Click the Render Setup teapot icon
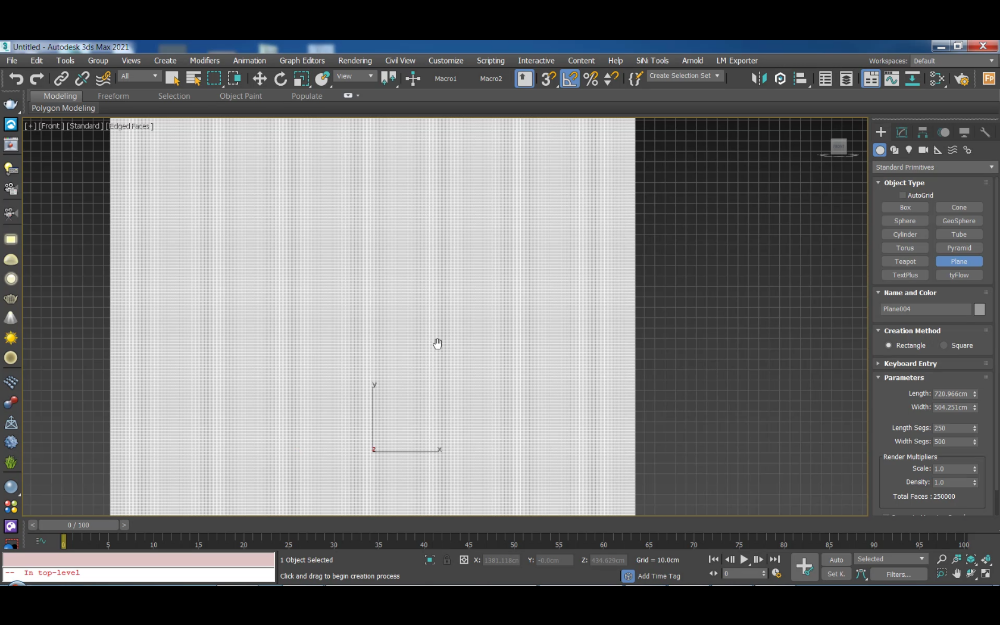Image resolution: width=1000 pixels, height=625 pixels. (x=962, y=78)
